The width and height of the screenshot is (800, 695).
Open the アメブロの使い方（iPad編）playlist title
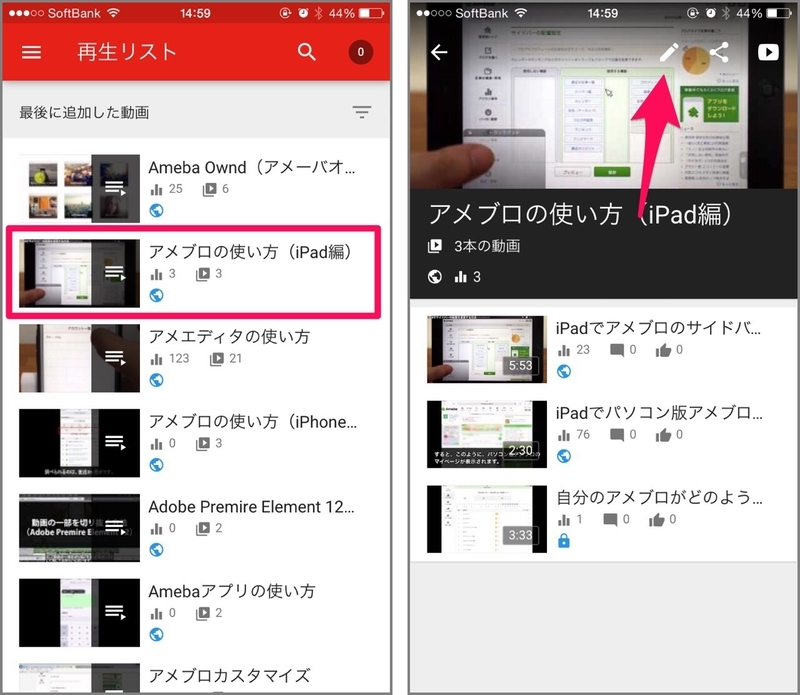tap(251, 252)
